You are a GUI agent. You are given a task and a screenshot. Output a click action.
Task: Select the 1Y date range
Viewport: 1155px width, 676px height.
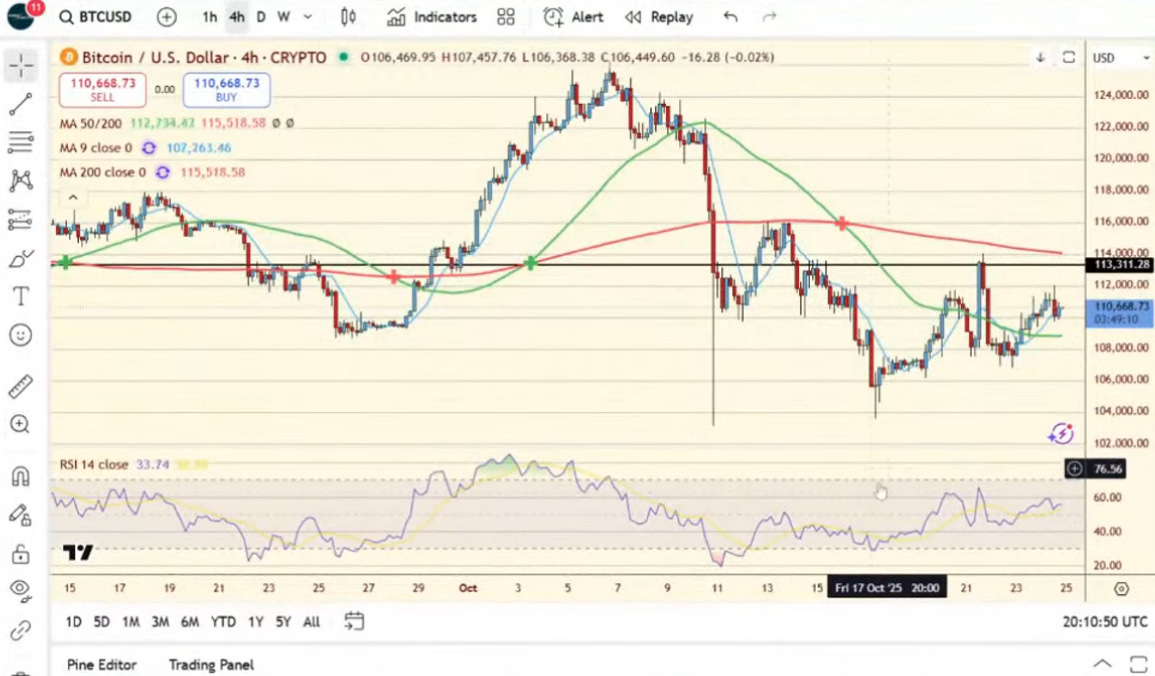(255, 622)
